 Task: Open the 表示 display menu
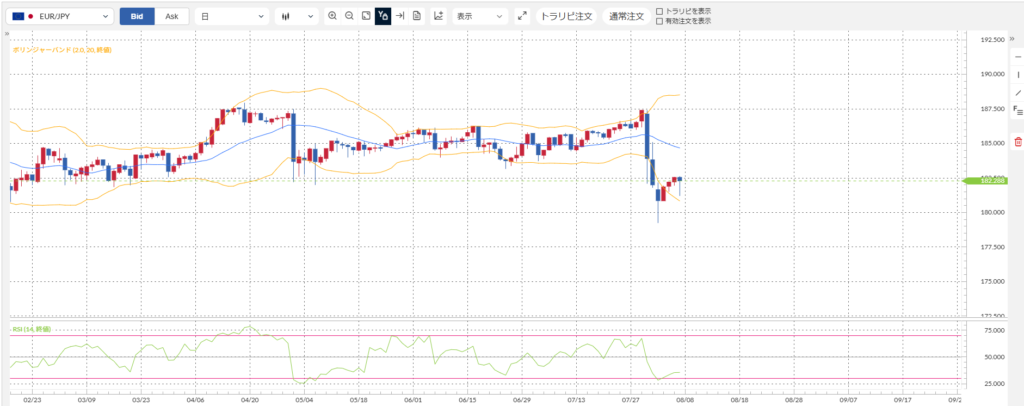[x=480, y=16]
